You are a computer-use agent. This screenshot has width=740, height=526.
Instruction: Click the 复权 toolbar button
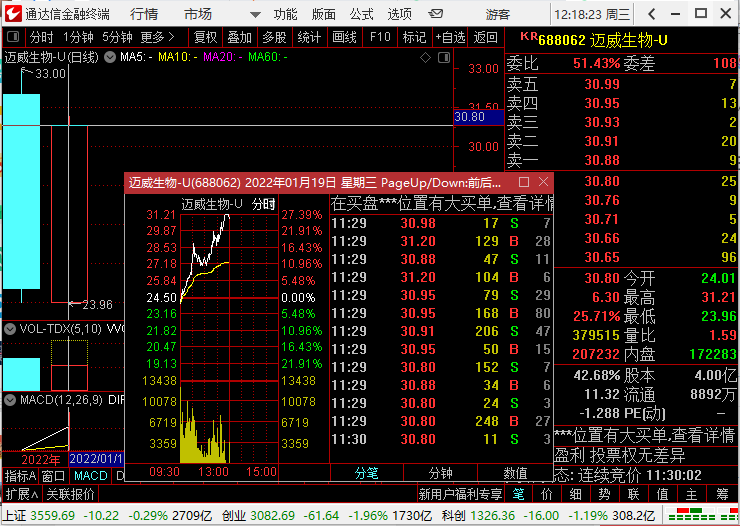pyautogui.click(x=205, y=37)
